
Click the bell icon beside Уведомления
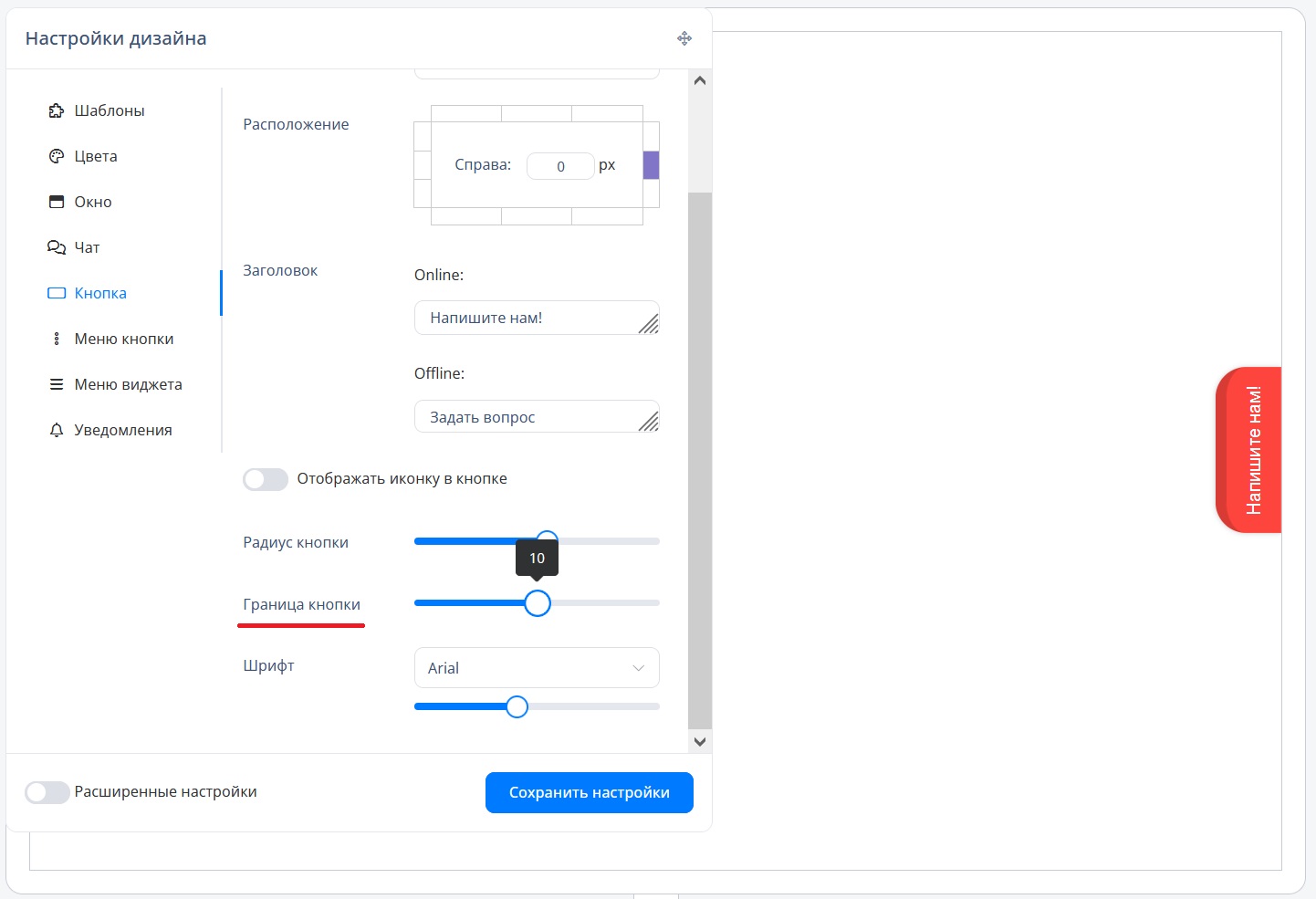click(x=57, y=430)
